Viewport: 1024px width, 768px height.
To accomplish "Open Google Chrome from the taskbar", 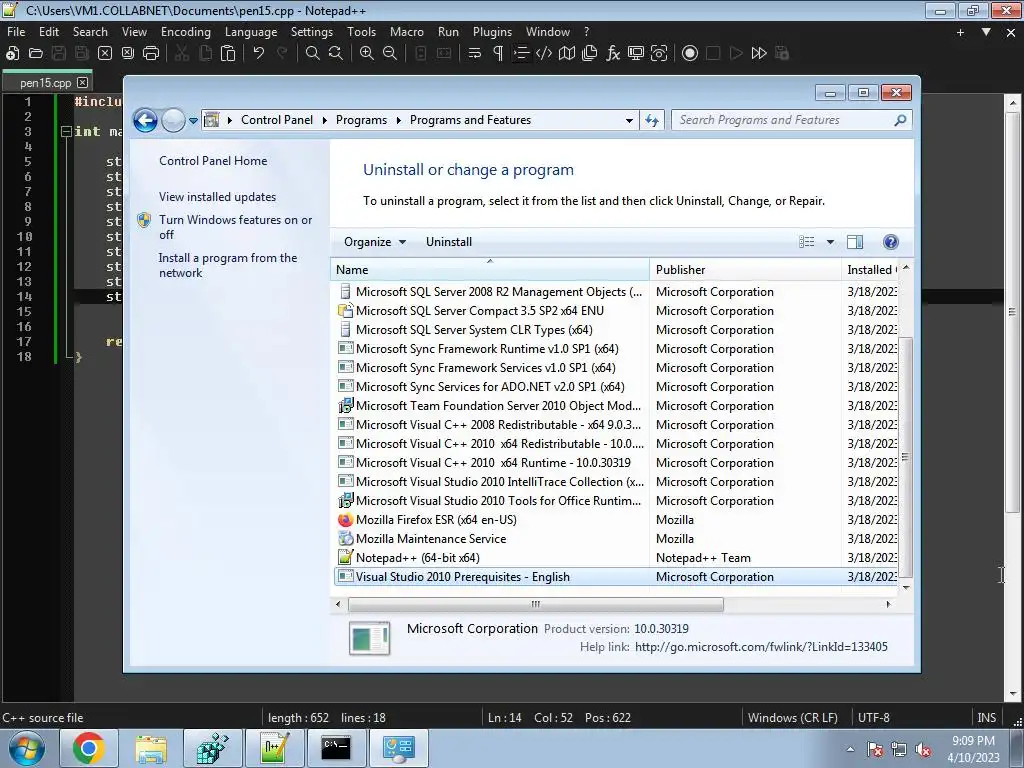I will click(x=89, y=748).
